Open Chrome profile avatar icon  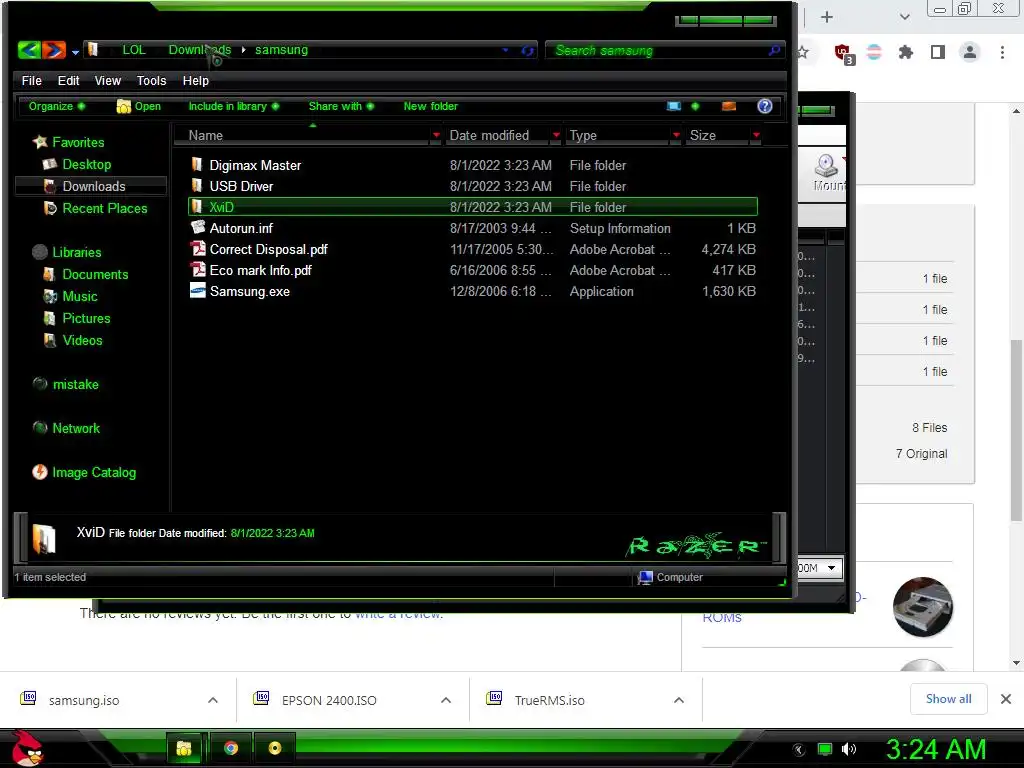[x=970, y=52]
